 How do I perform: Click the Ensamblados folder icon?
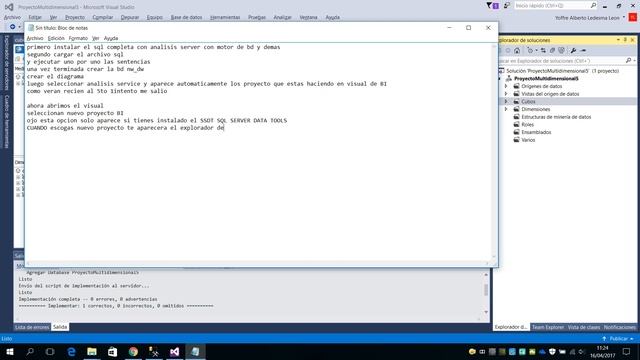(x=516, y=132)
